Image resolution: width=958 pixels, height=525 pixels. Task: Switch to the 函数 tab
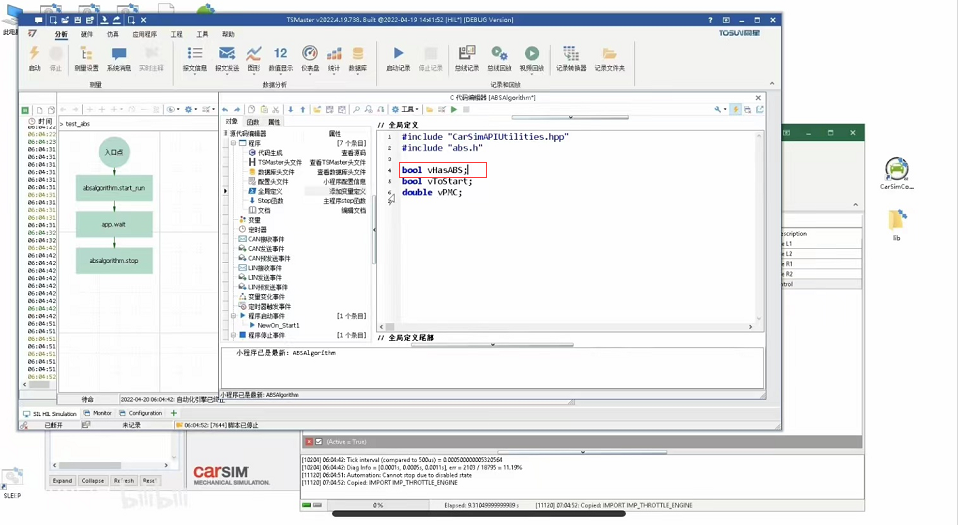(252, 121)
